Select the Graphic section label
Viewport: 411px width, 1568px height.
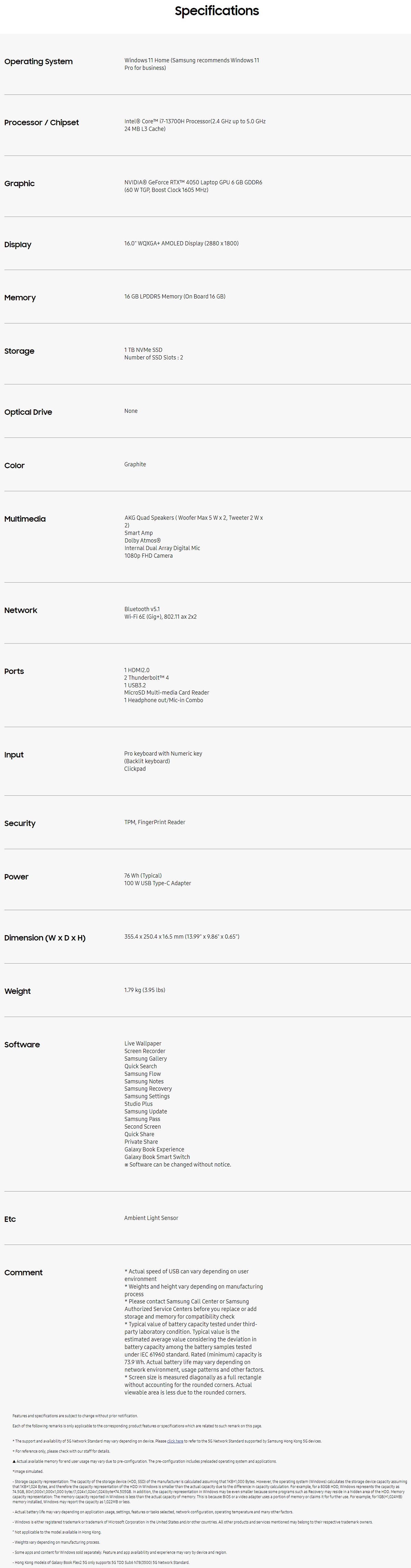click(20, 184)
